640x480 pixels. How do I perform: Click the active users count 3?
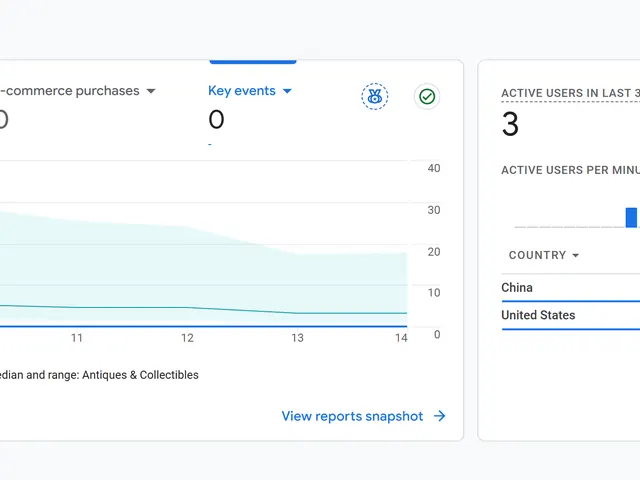coord(510,124)
